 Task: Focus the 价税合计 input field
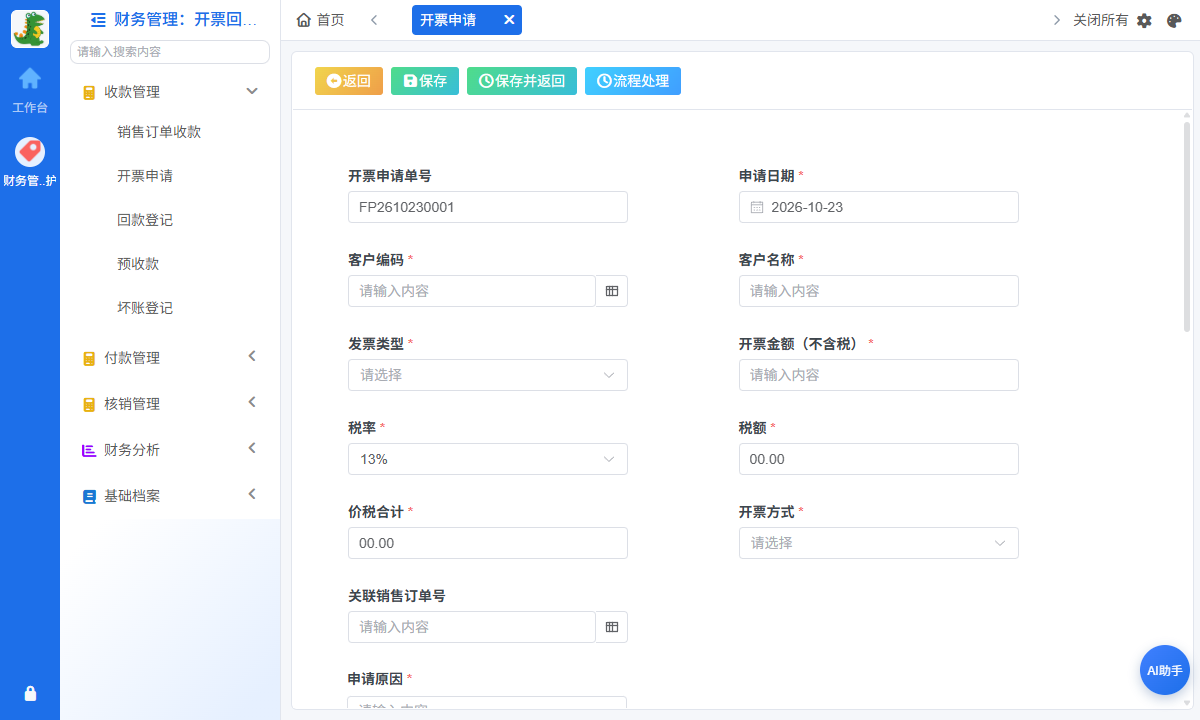(x=488, y=543)
